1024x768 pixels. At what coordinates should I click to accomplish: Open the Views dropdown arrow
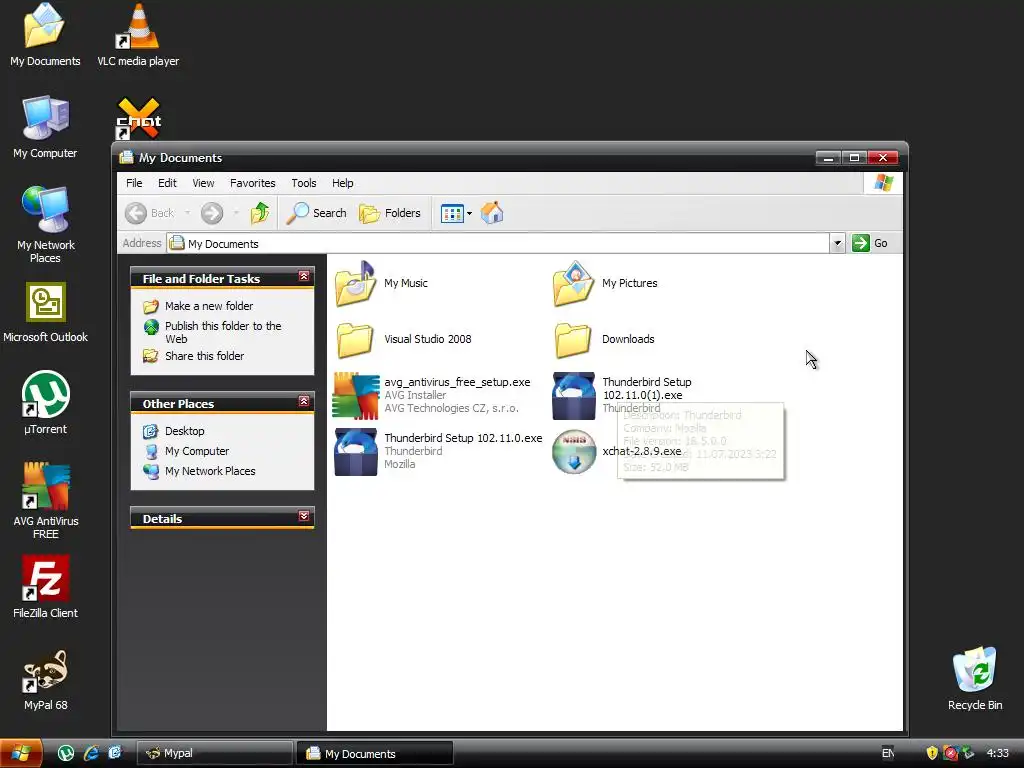pyautogui.click(x=470, y=214)
